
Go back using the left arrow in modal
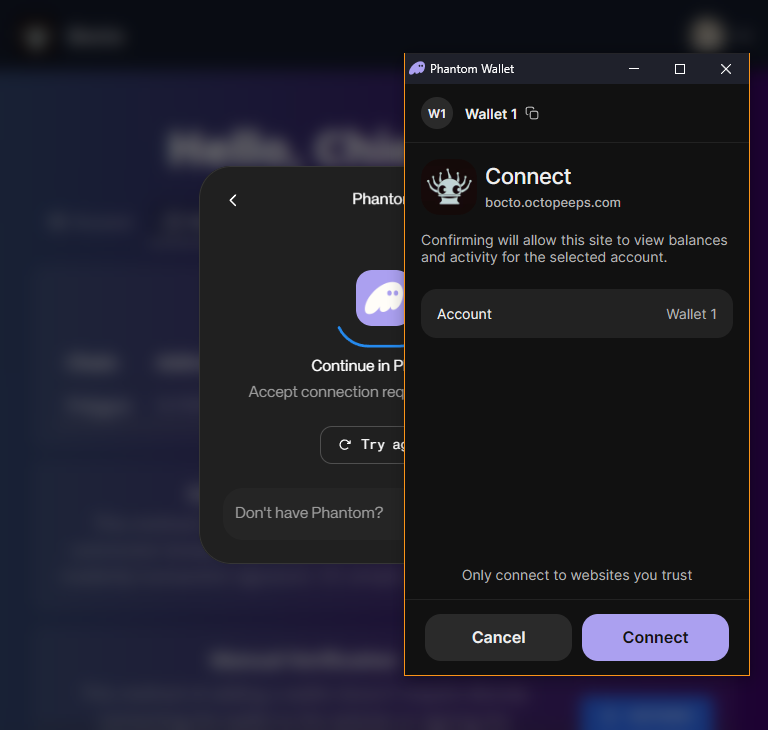coord(233,200)
